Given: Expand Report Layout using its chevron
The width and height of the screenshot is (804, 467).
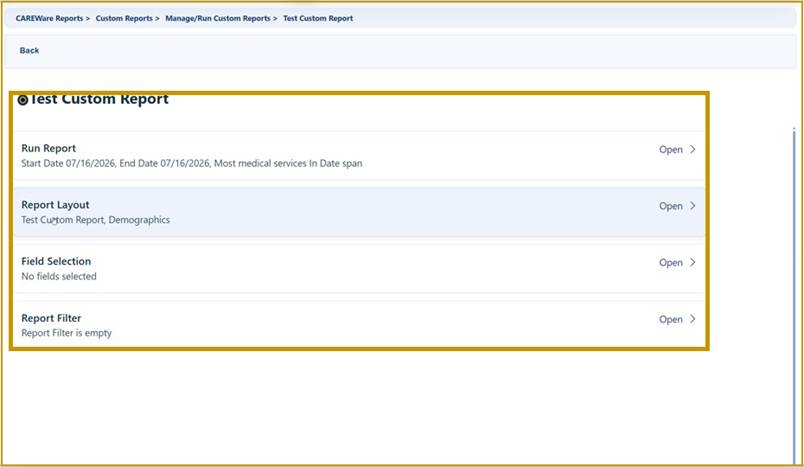Looking at the screenshot, I should coord(693,206).
